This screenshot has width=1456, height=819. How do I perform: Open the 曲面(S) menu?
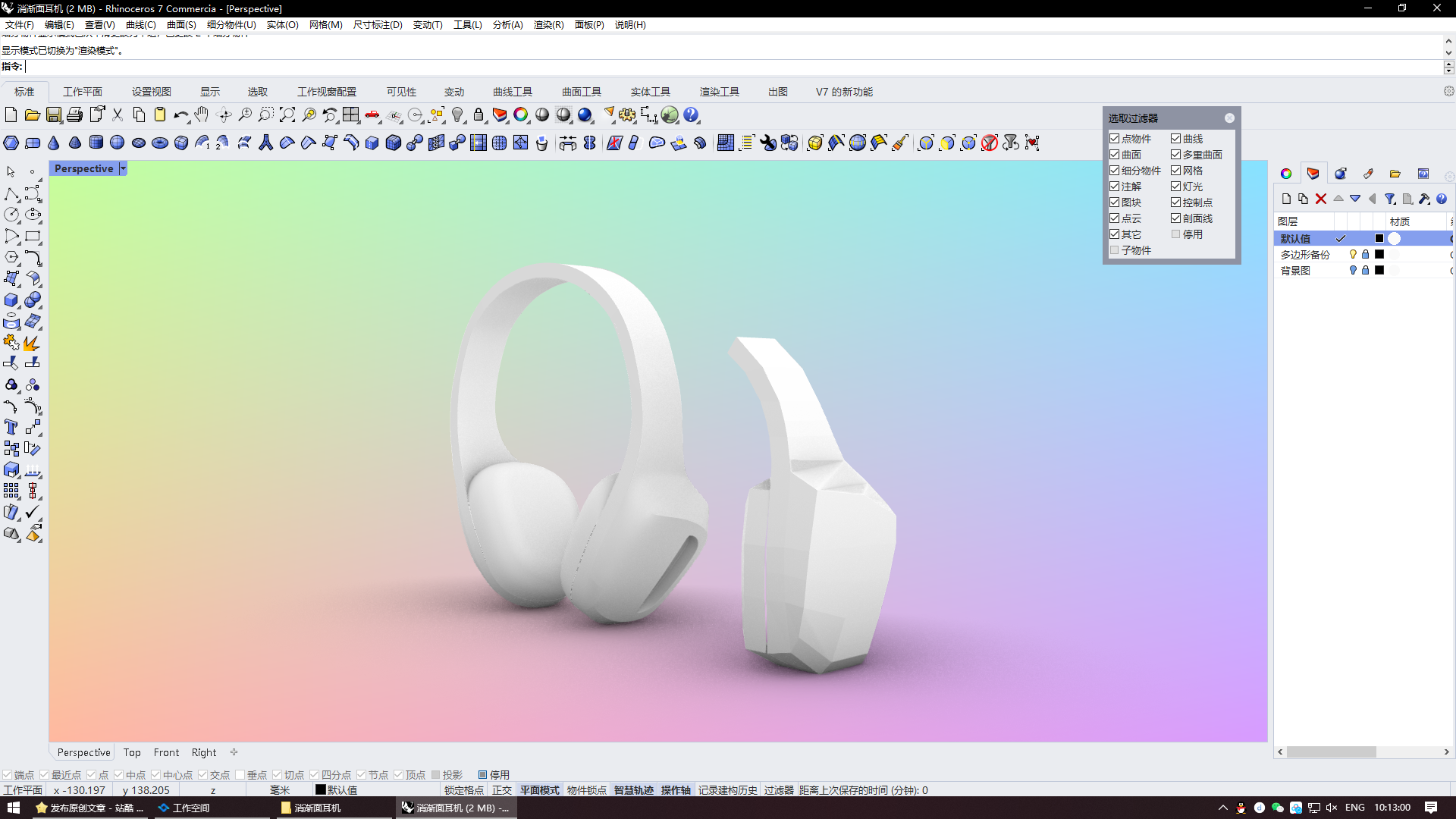click(181, 25)
